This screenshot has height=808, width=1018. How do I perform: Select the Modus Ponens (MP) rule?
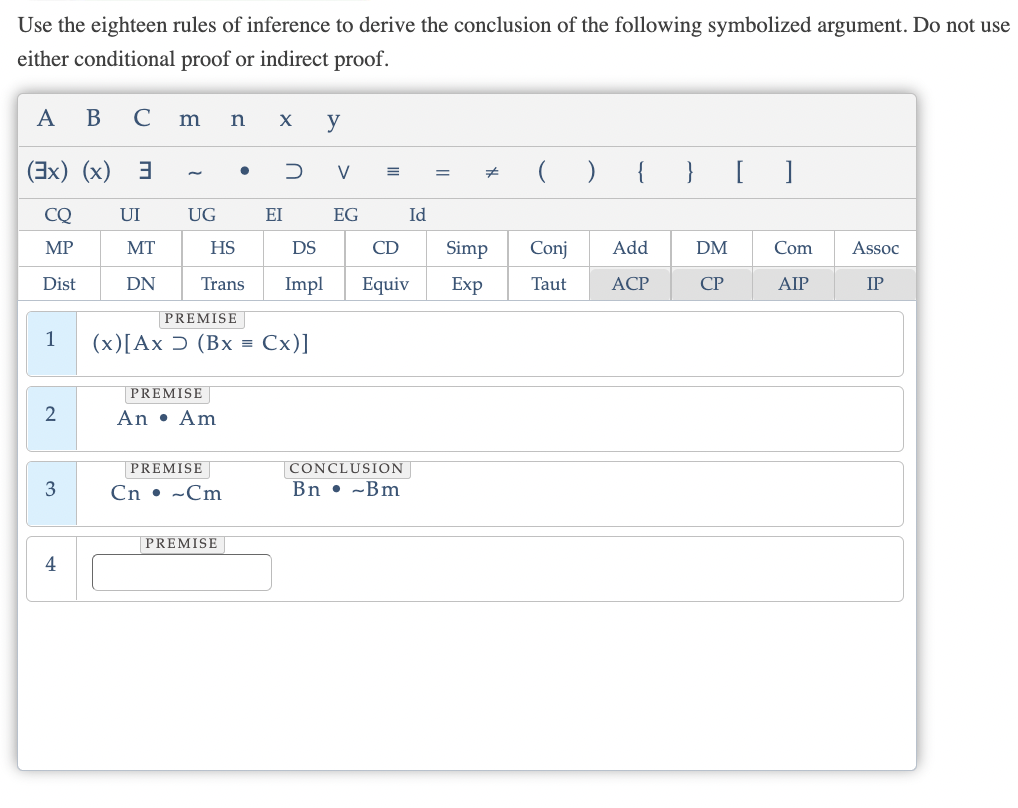[x=58, y=248]
